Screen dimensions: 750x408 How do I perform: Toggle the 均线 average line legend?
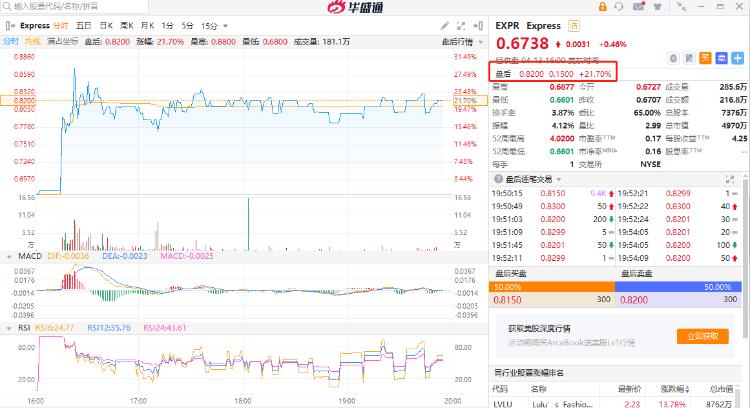33,42
